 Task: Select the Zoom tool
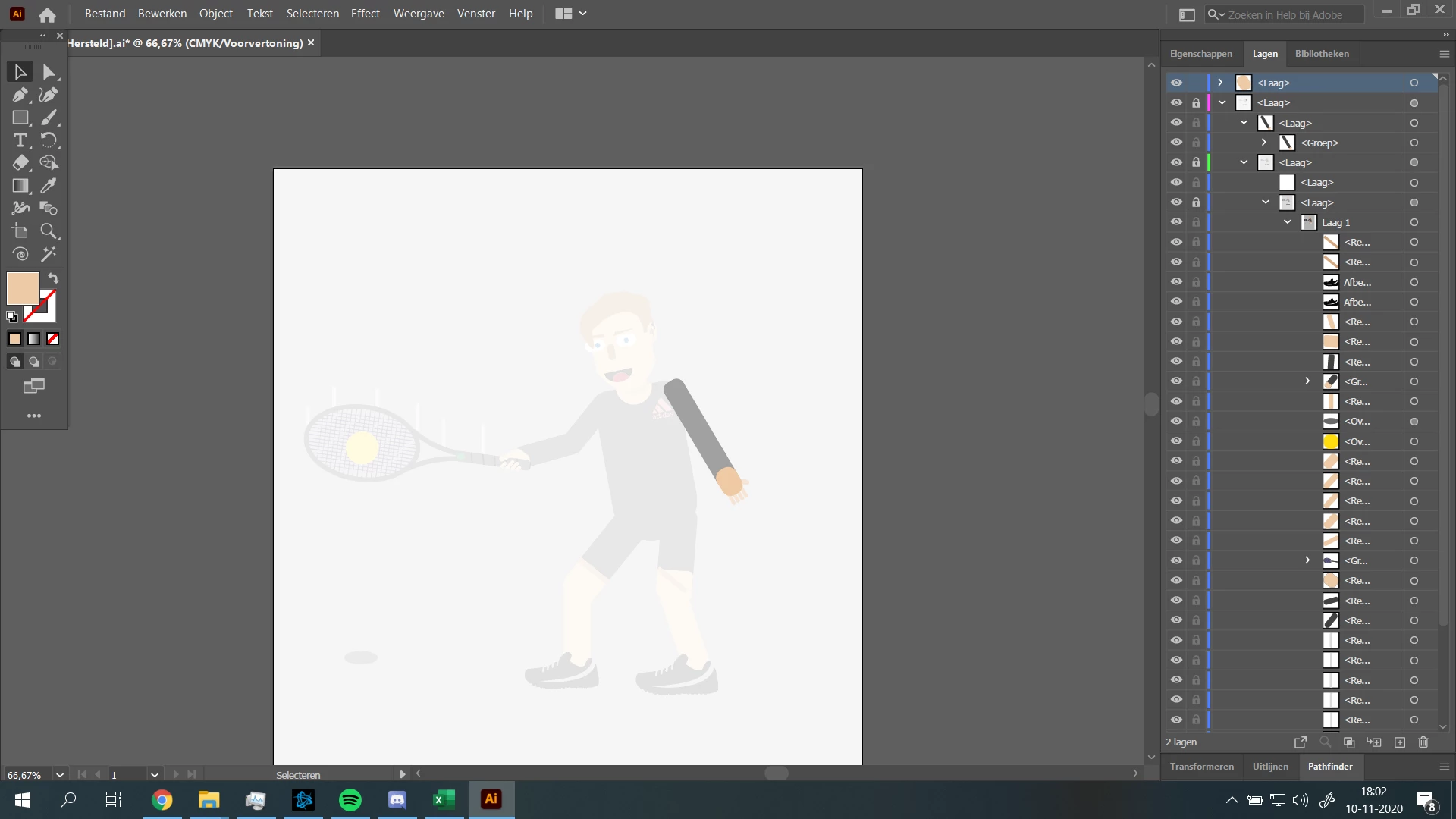pos(49,231)
